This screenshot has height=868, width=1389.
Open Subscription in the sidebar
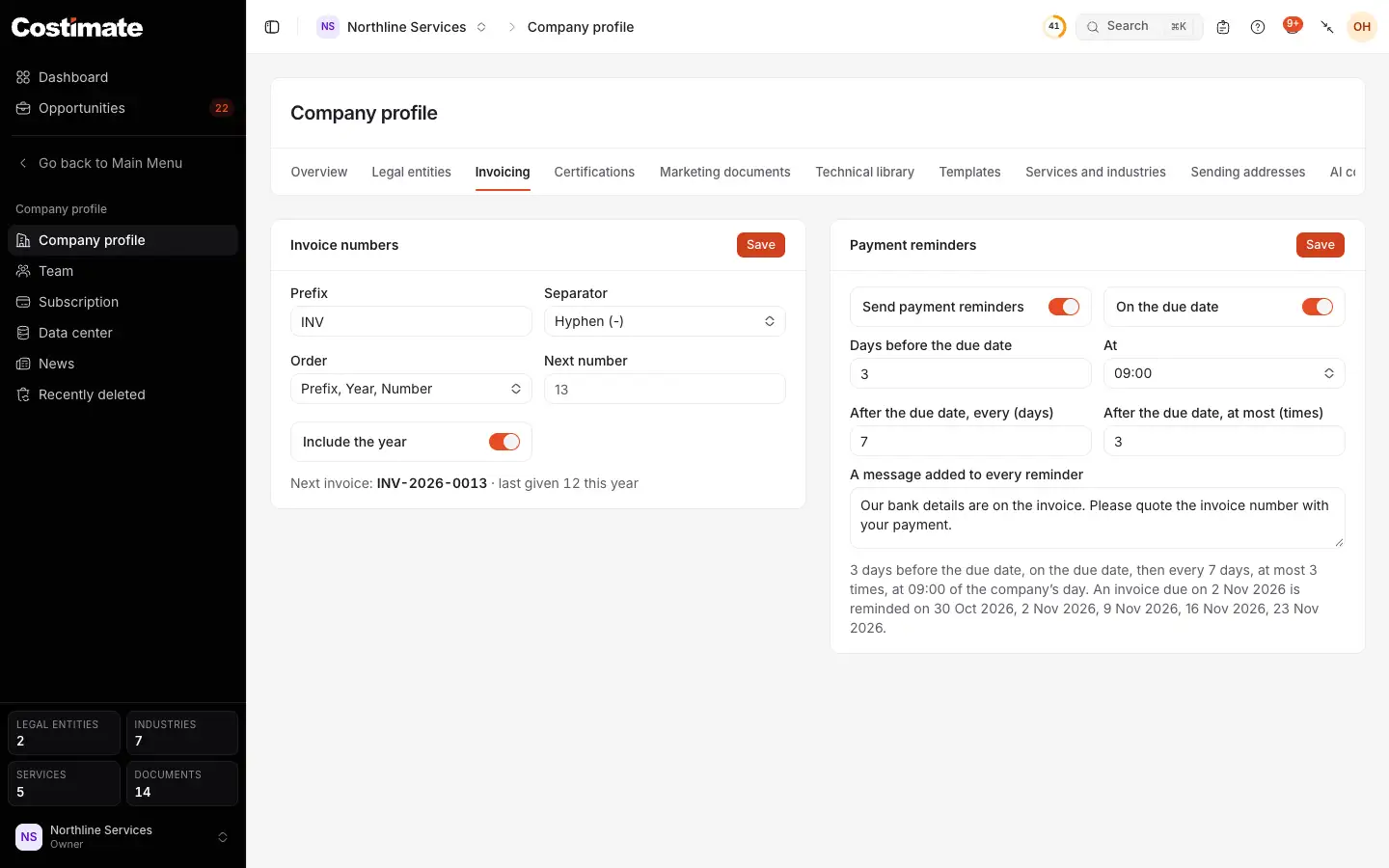123,302
